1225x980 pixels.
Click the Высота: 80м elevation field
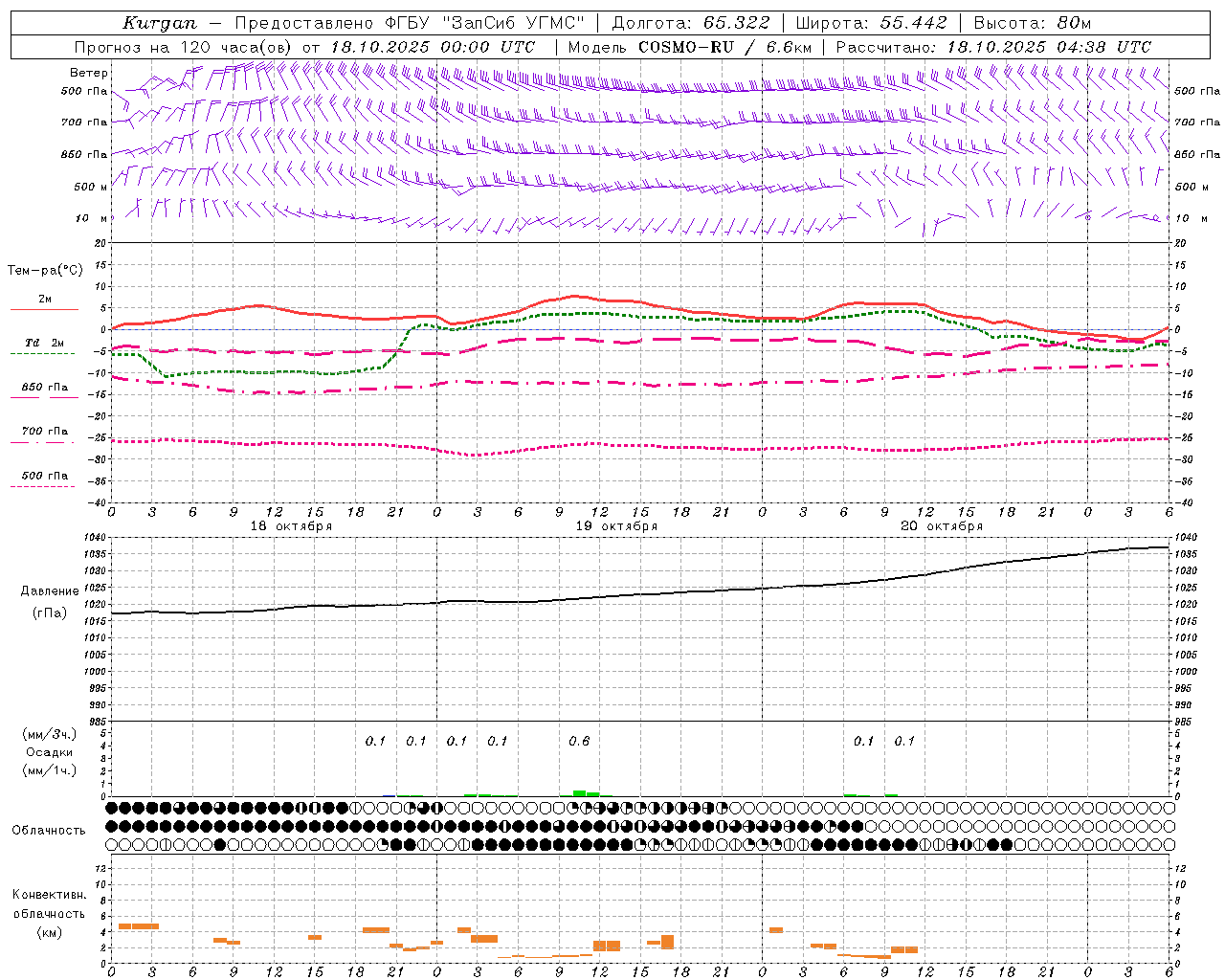[x=1033, y=23]
